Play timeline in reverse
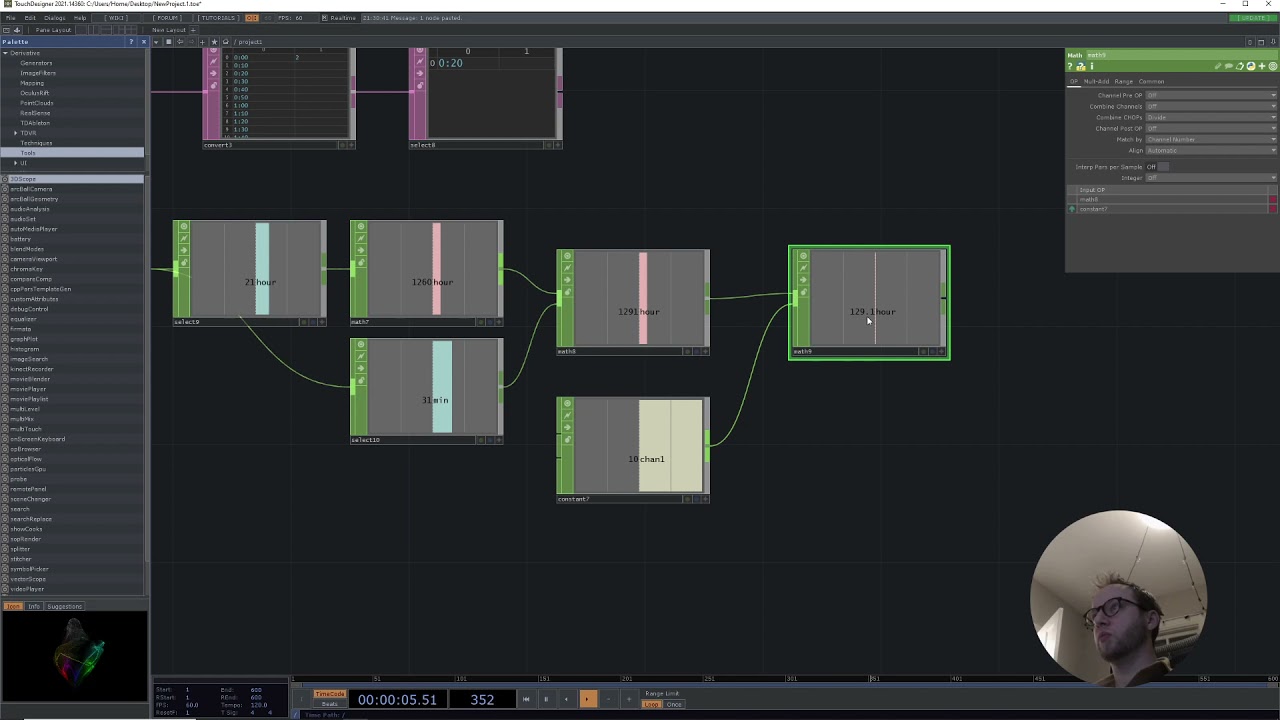 567,699
